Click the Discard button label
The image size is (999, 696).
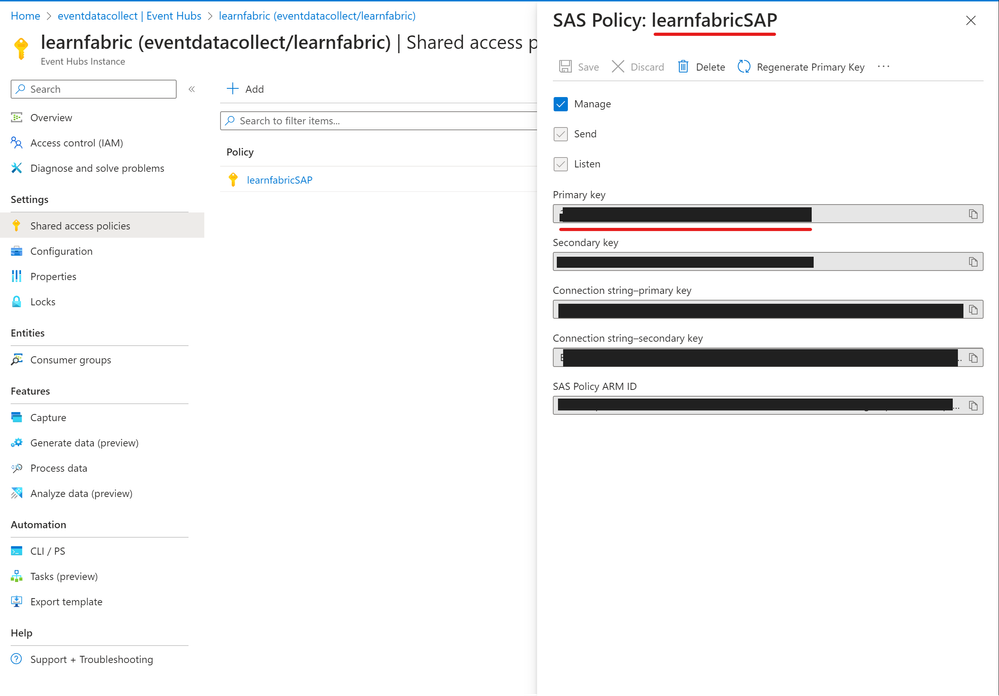coord(647,67)
